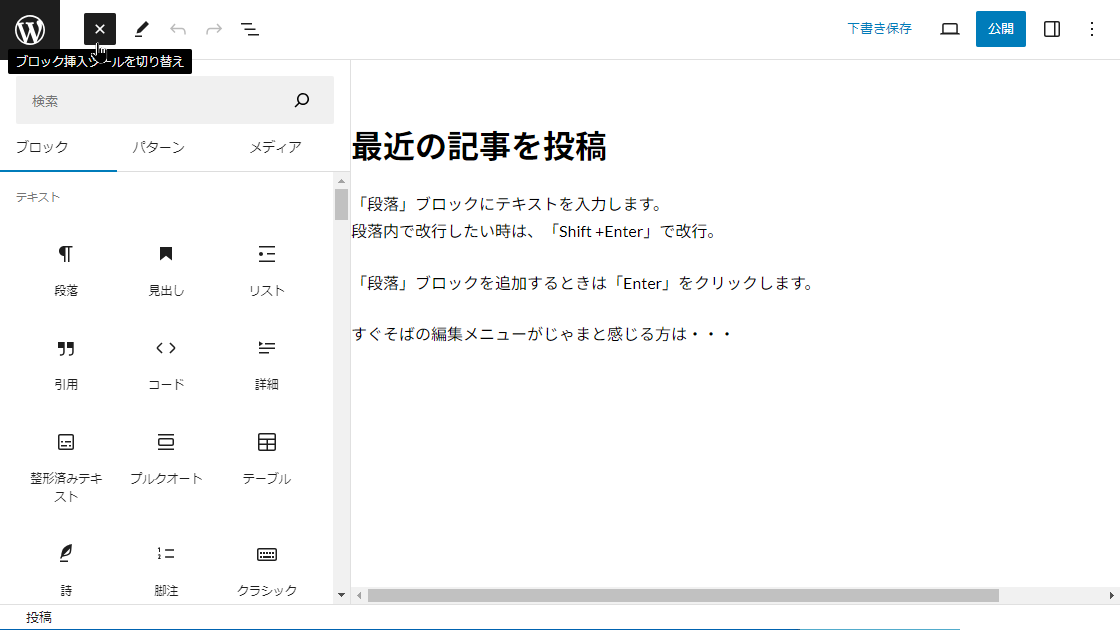Insert the テーブル table block
The image size is (1120, 630).
[x=267, y=458]
